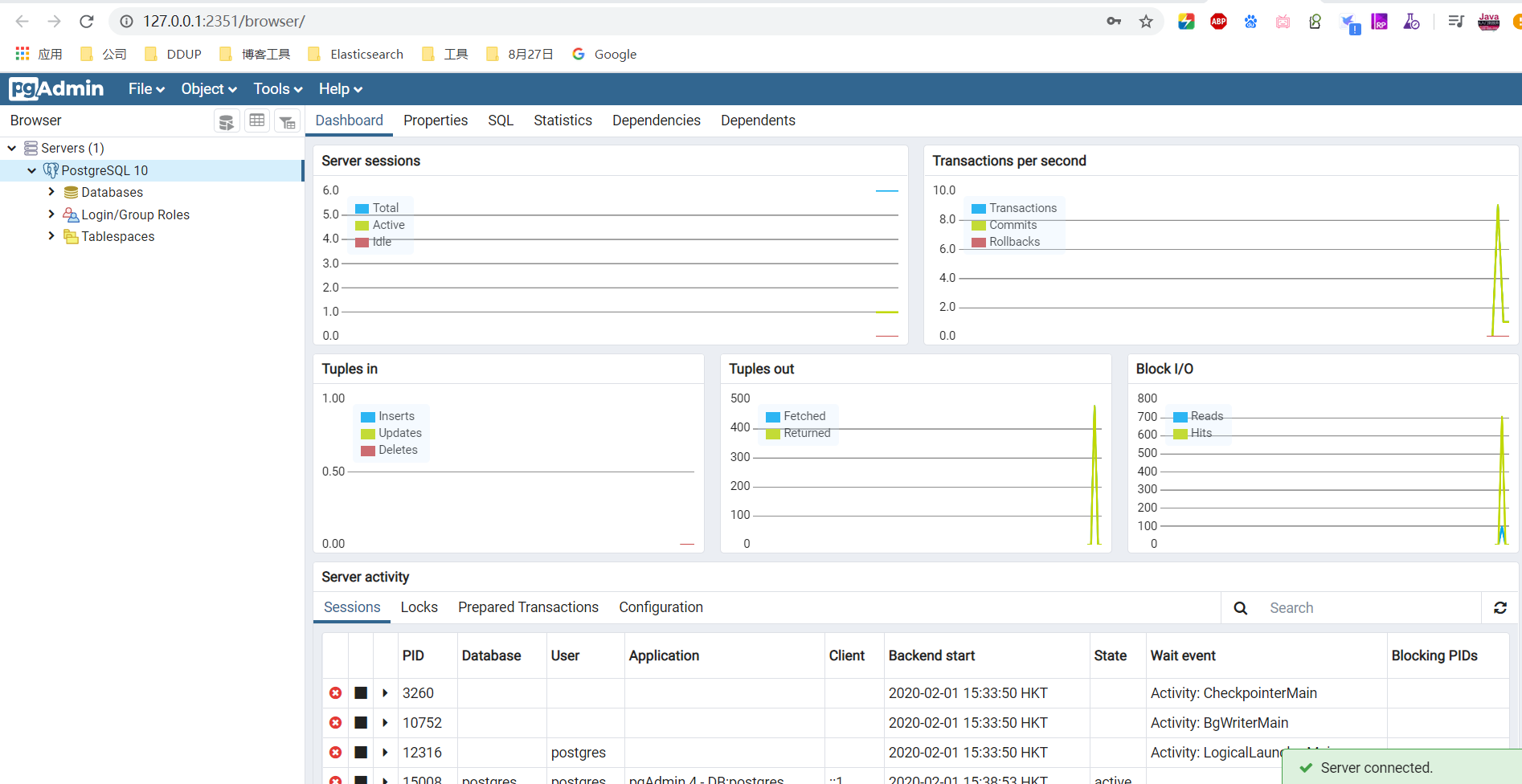Select the Sessions activity tab

point(352,607)
